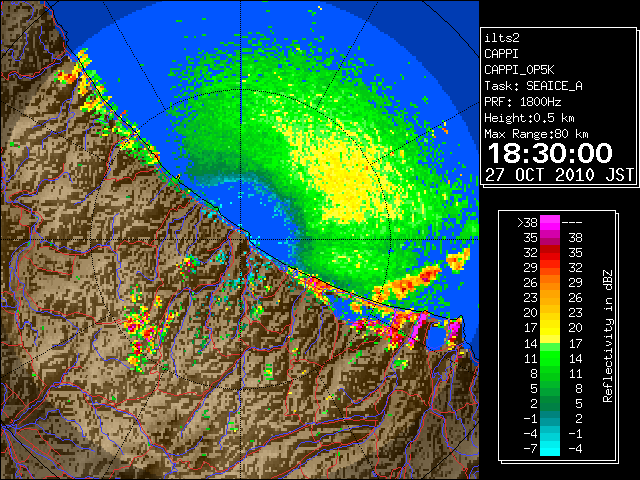Select the "PRF: 1800Hz" text
This screenshot has width=640, height=480.
point(523,102)
